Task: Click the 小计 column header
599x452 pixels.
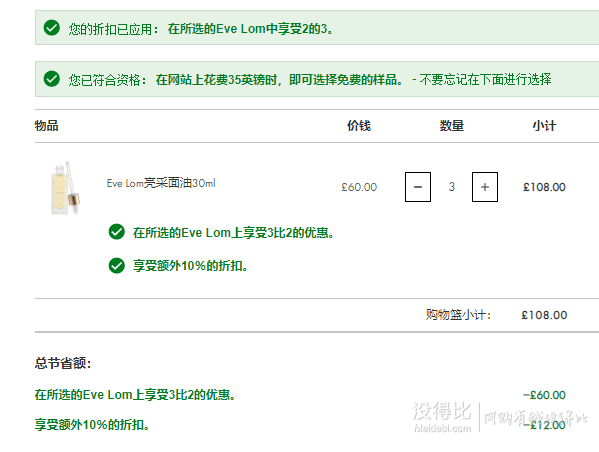Action: pyautogui.click(x=544, y=125)
